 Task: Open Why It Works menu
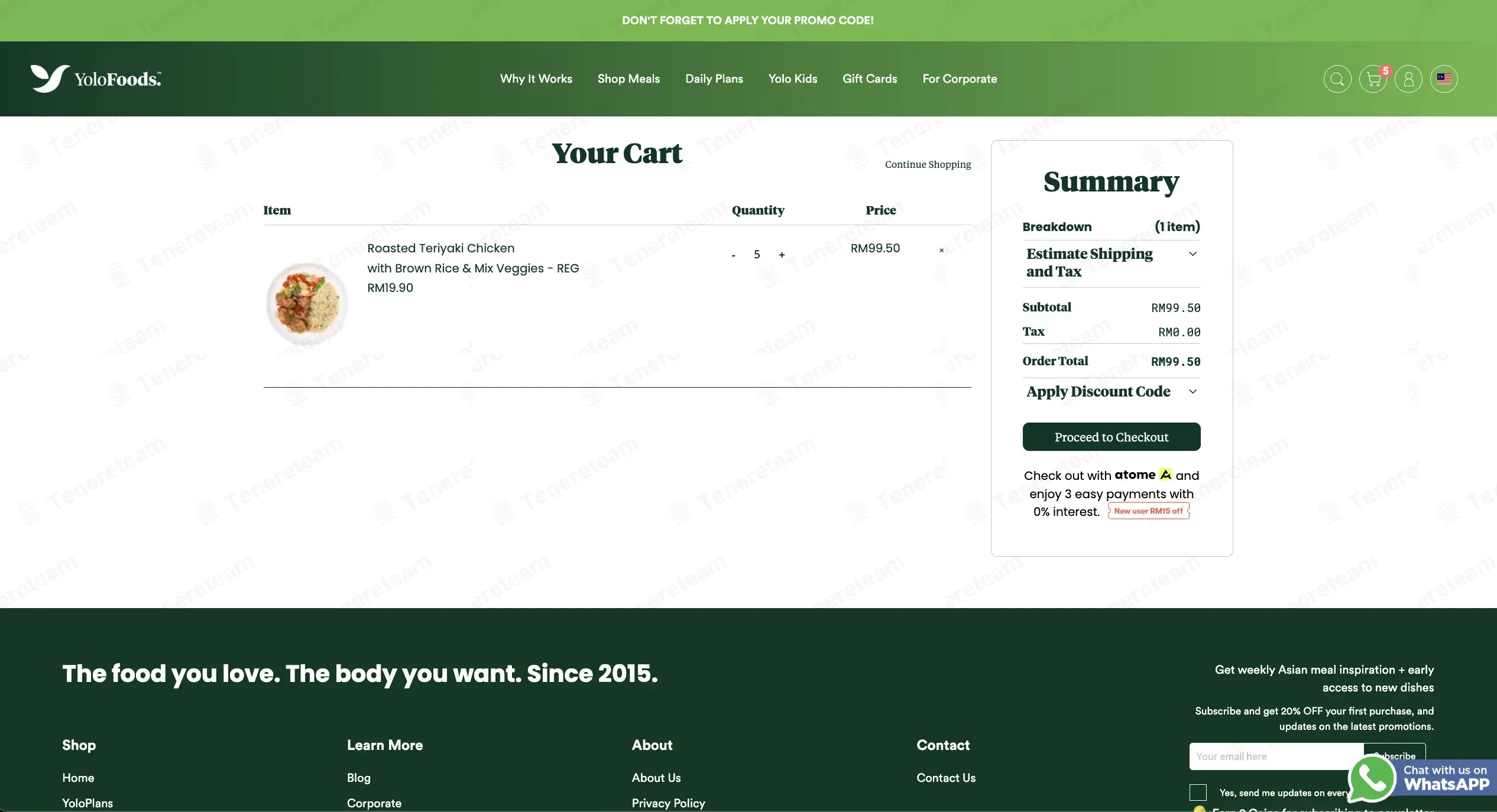536,79
